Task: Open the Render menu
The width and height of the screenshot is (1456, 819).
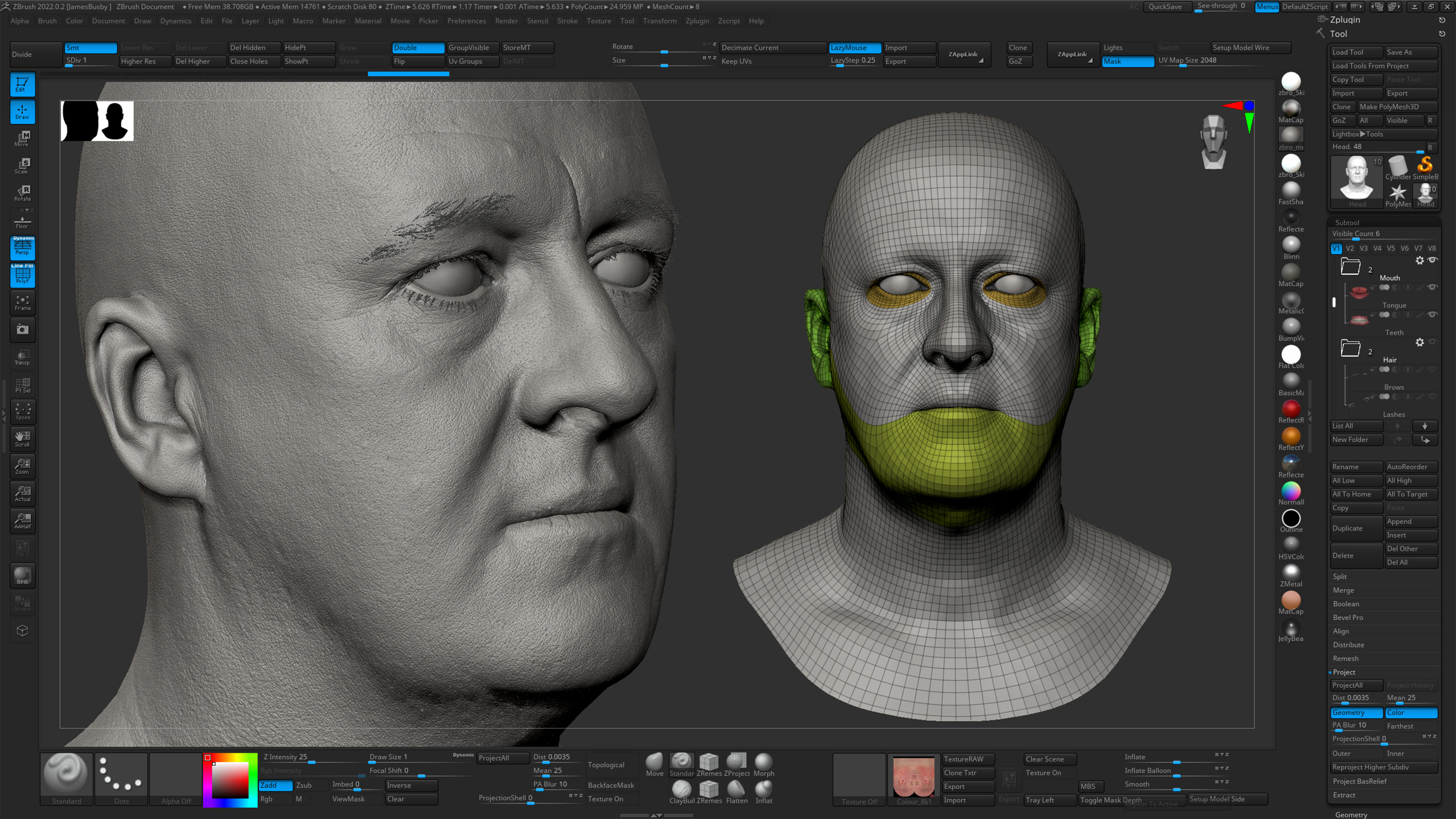Action: pyautogui.click(x=506, y=21)
